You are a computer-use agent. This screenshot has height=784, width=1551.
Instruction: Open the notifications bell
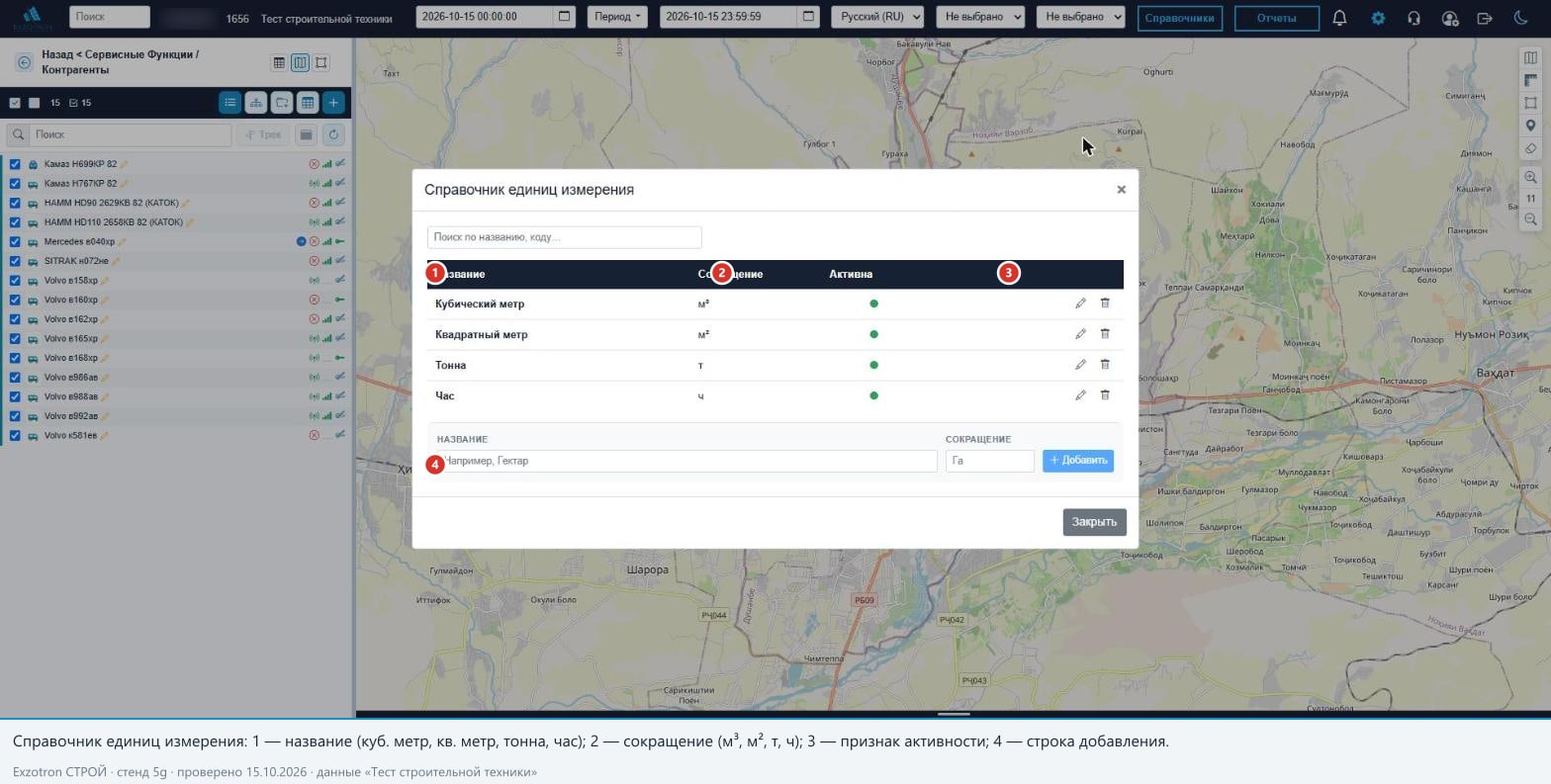tap(1339, 18)
